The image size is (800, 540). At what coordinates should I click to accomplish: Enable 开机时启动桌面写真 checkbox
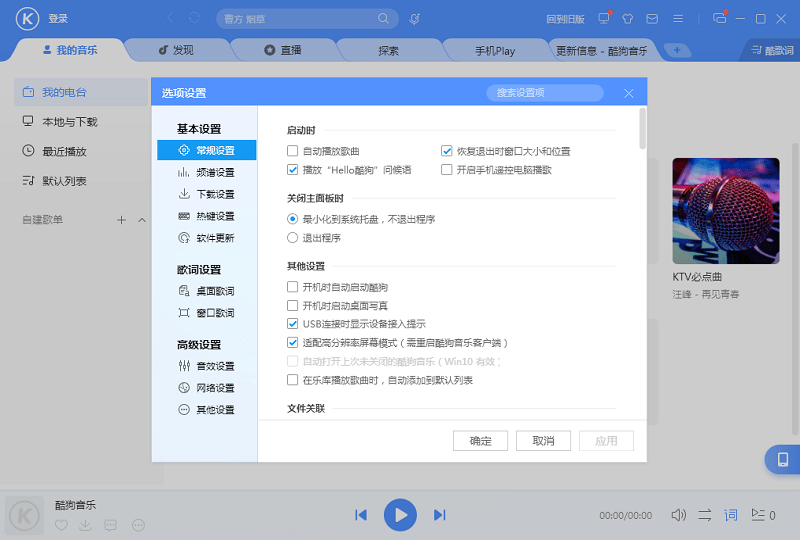click(292, 305)
